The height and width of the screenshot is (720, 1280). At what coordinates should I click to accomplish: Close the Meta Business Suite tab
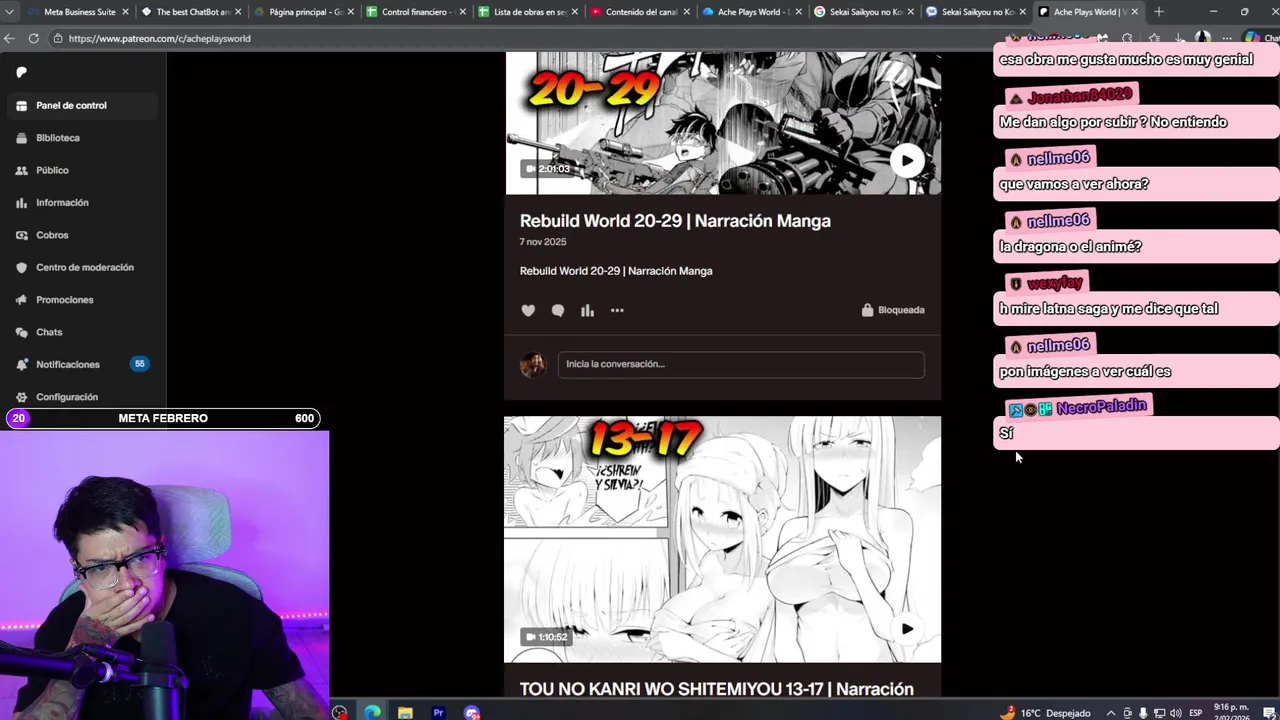(x=125, y=12)
